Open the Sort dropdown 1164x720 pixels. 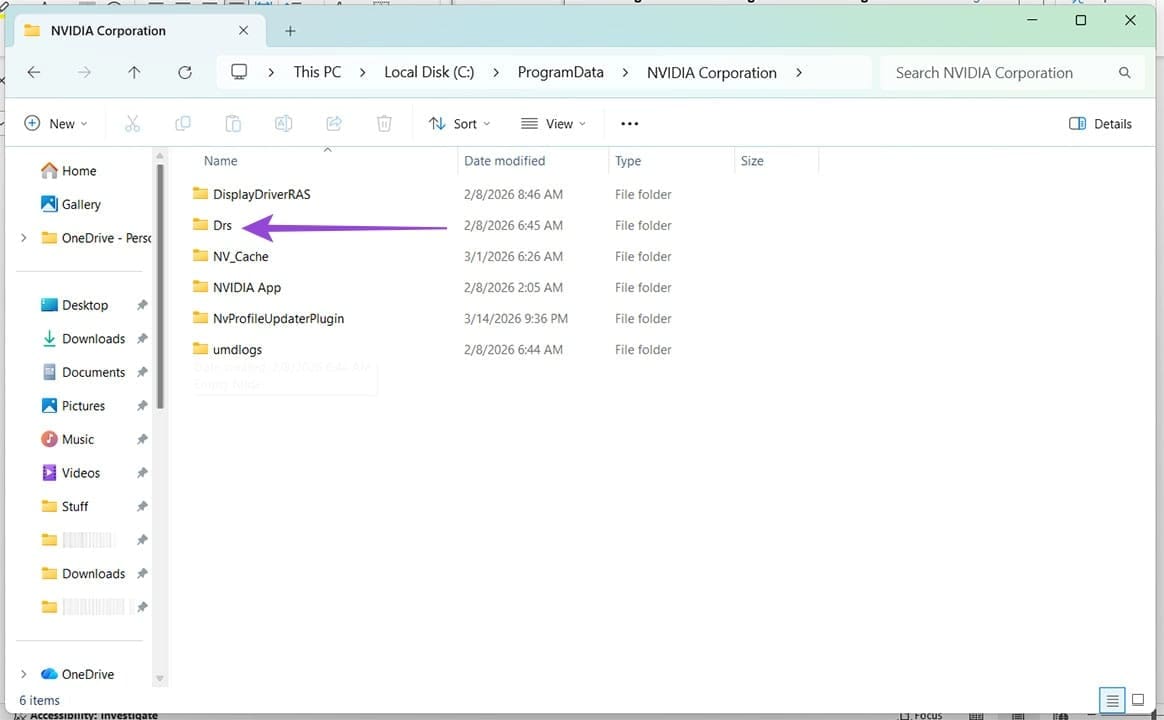pyautogui.click(x=459, y=123)
